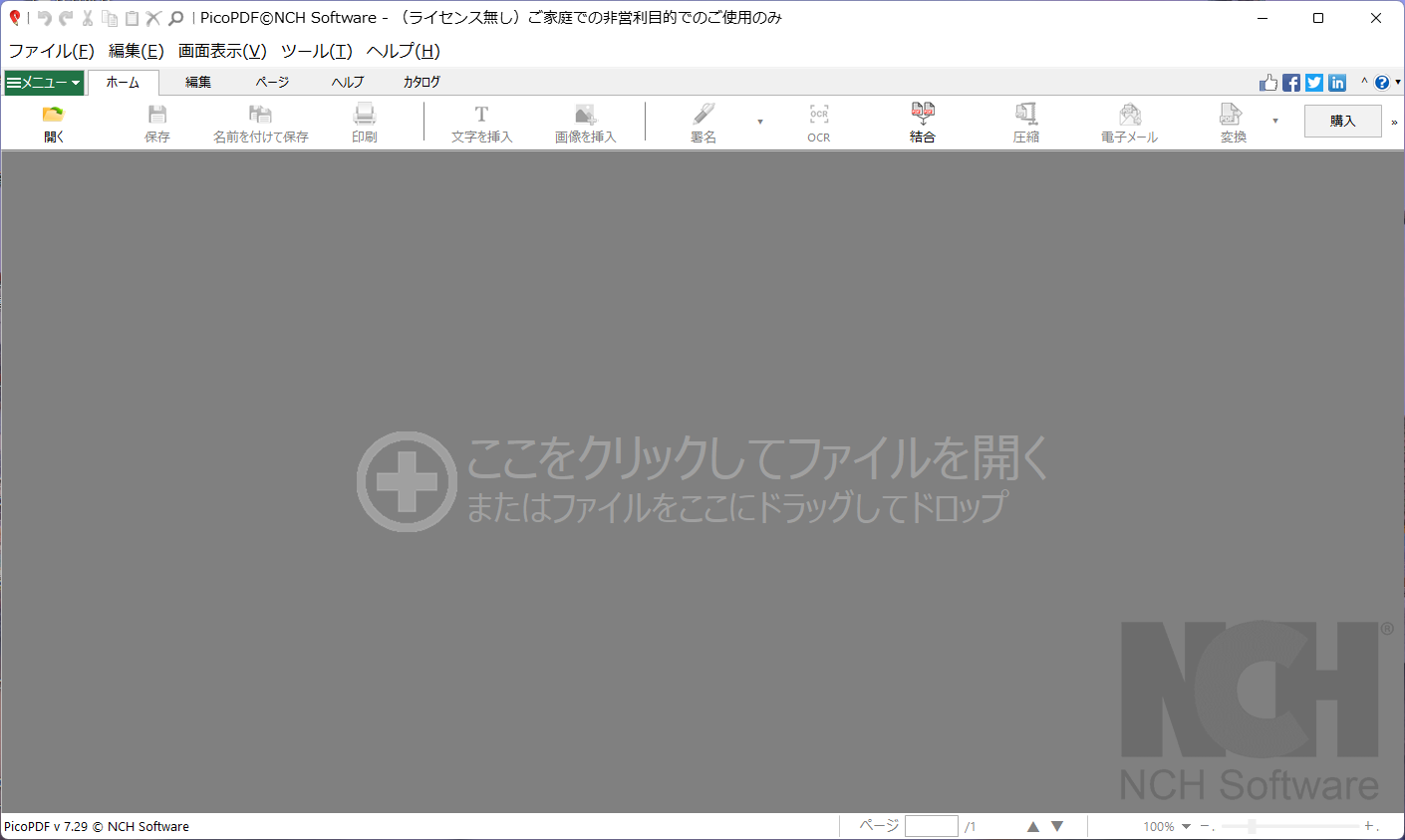Screen dimensions: 1405x840
Task: Click the Open (開く) folder icon
Action: (x=54, y=115)
